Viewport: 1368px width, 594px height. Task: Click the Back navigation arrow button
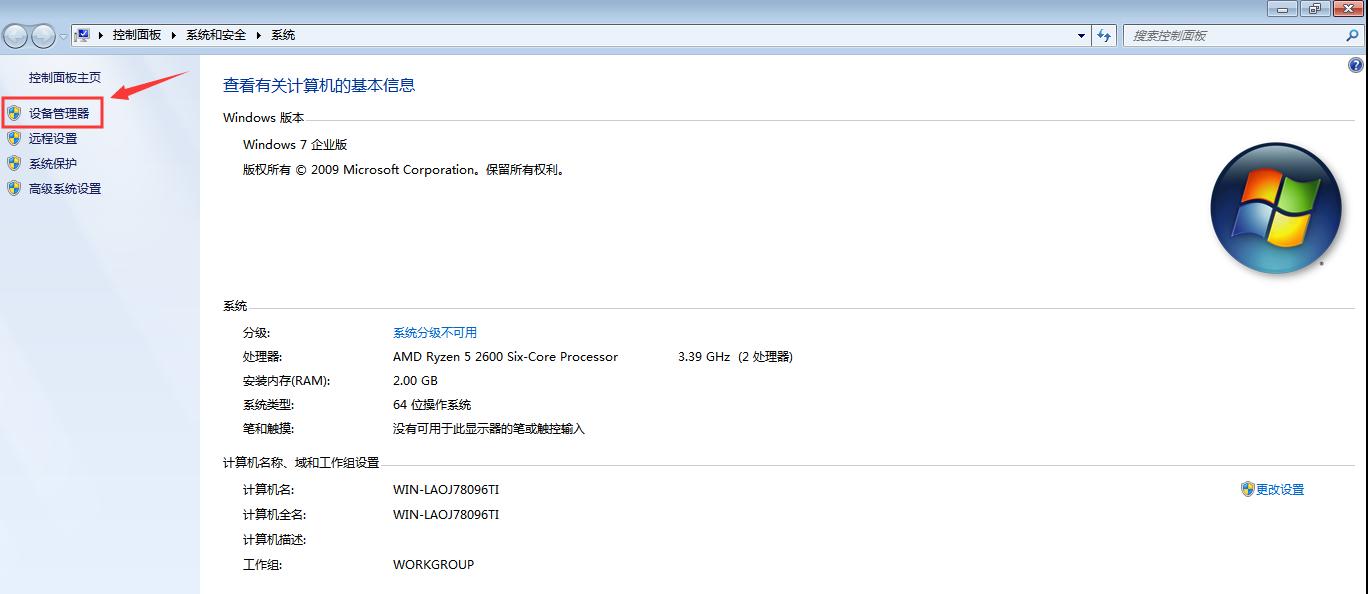point(15,36)
